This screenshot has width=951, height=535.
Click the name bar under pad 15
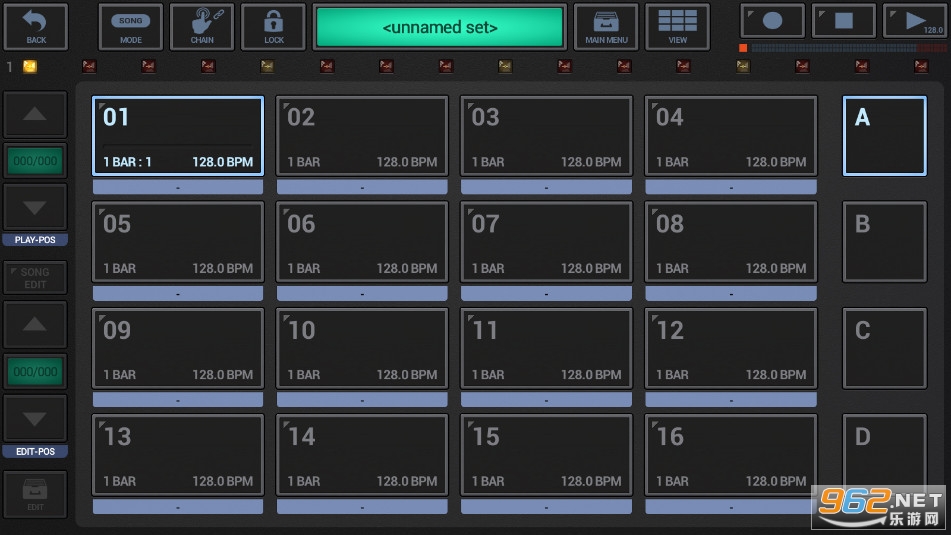pos(546,506)
